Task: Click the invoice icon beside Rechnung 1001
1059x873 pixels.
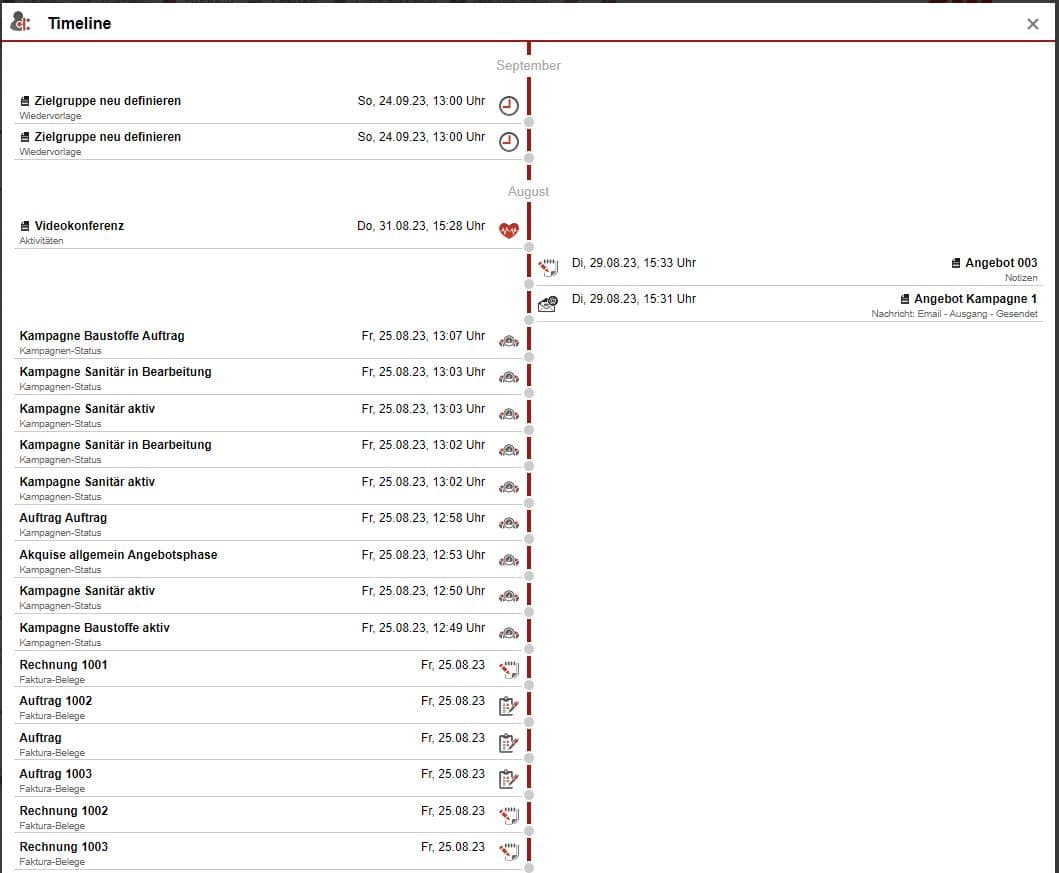Action: coord(509,670)
